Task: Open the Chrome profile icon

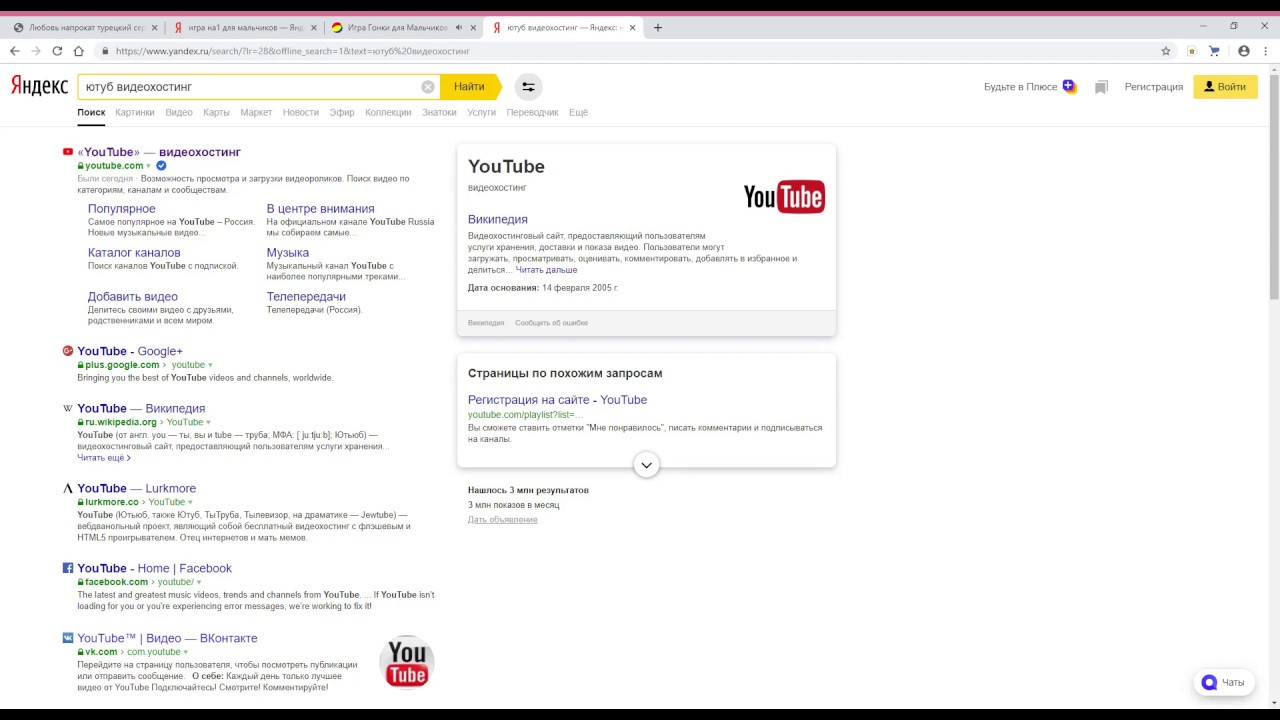Action: pos(1244,51)
